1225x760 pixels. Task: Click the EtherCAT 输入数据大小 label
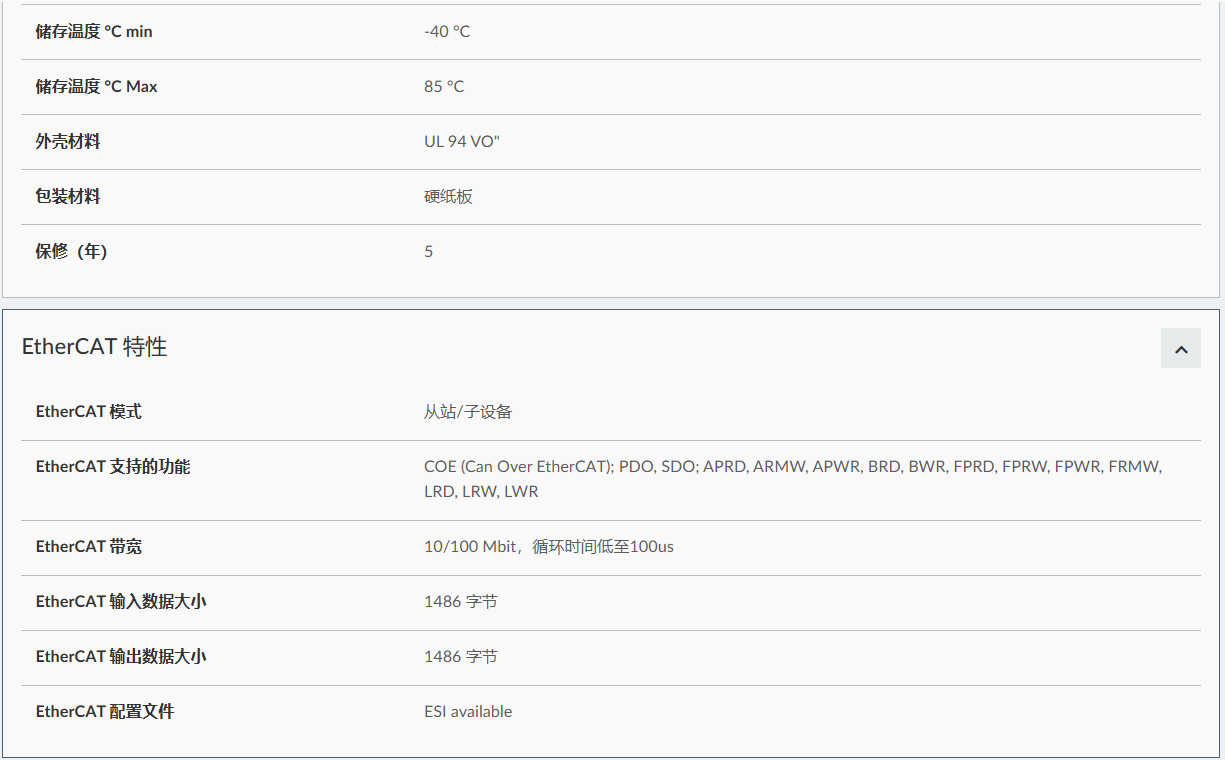(121, 602)
